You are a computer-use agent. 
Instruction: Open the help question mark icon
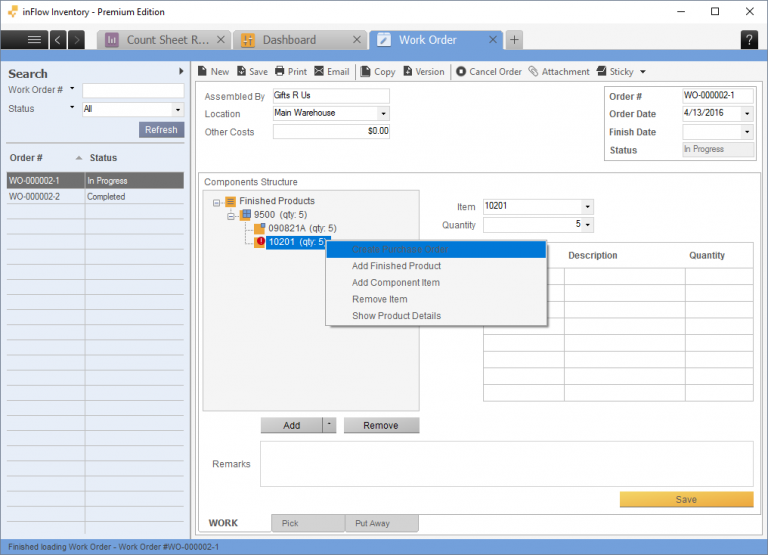click(749, 40)
